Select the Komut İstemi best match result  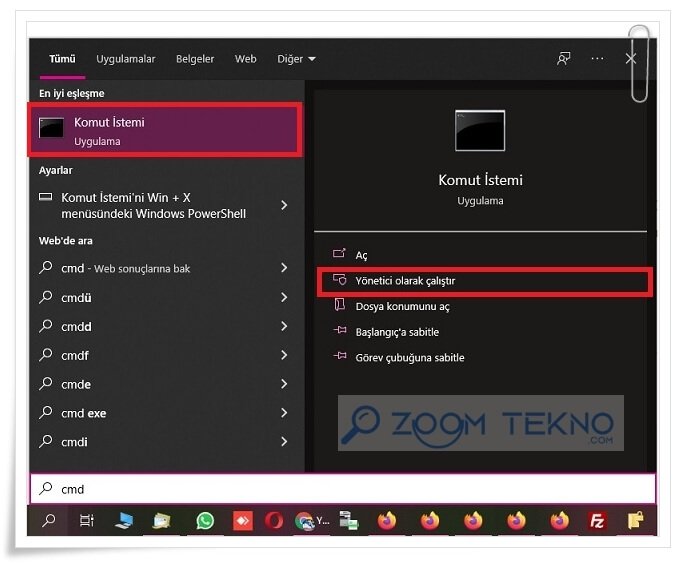click(165, 130)
